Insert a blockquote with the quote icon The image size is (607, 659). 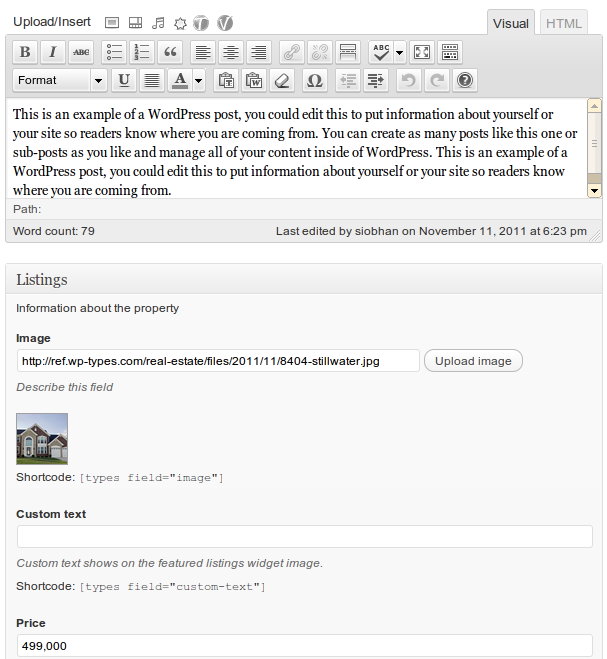click(x=170, y=52)
